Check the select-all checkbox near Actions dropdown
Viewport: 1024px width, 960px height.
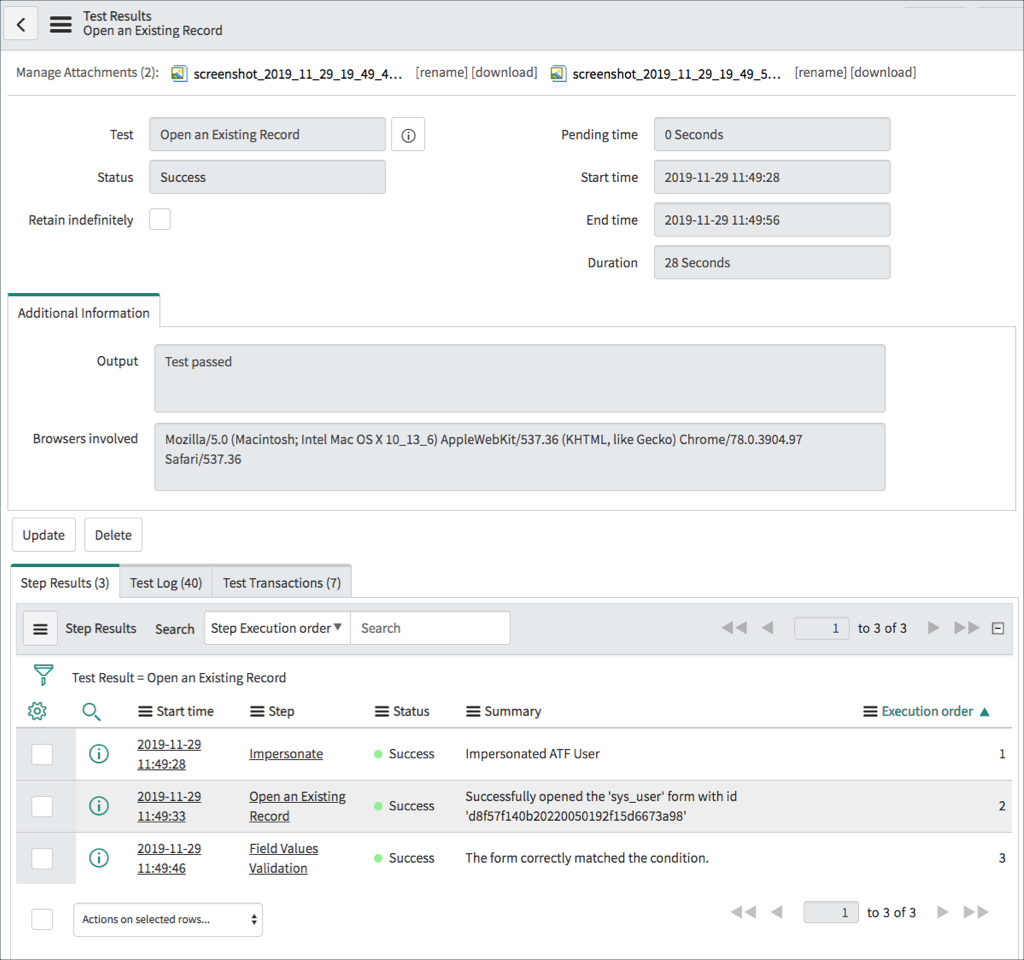tap(41, 918)
